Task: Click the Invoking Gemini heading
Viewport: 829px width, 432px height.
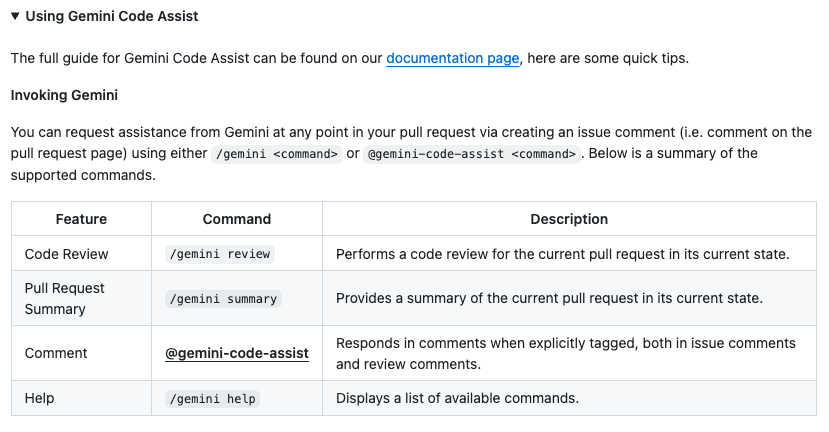Action: (64, 95)
